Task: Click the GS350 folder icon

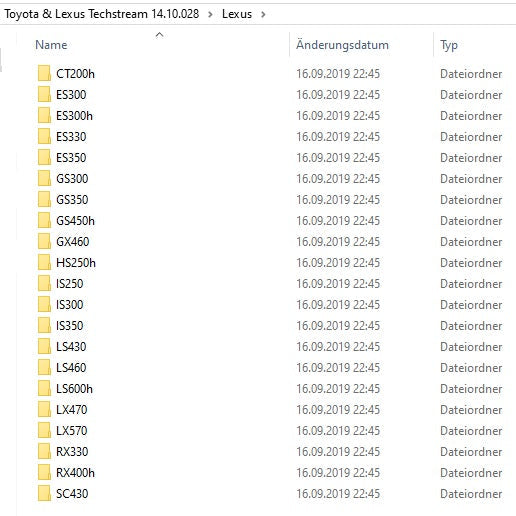Action: point(44,199)
